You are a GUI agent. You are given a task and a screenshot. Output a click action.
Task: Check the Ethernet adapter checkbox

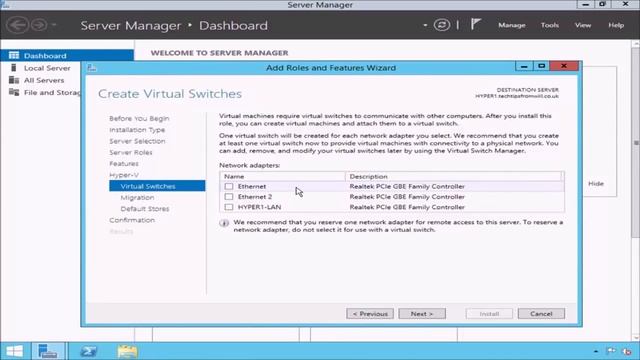click(229, 187)
